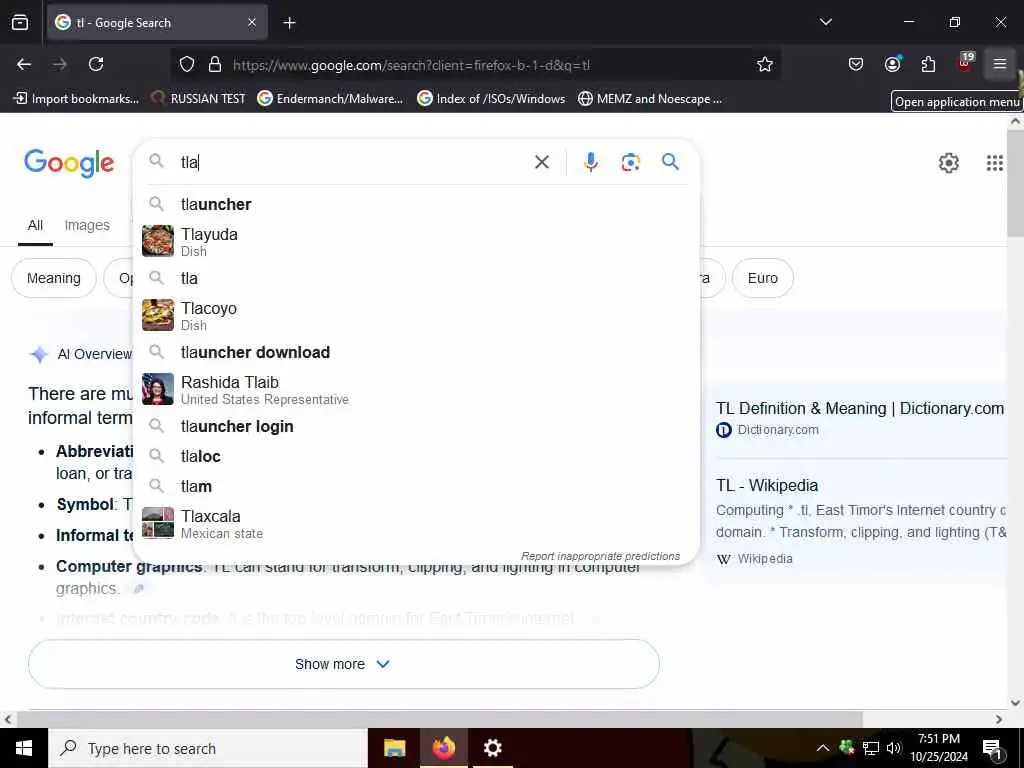The image size is (1024, 768).
Task: Open TL Definition & Meaning Dictionary.com result
Action: pos(859,409)
